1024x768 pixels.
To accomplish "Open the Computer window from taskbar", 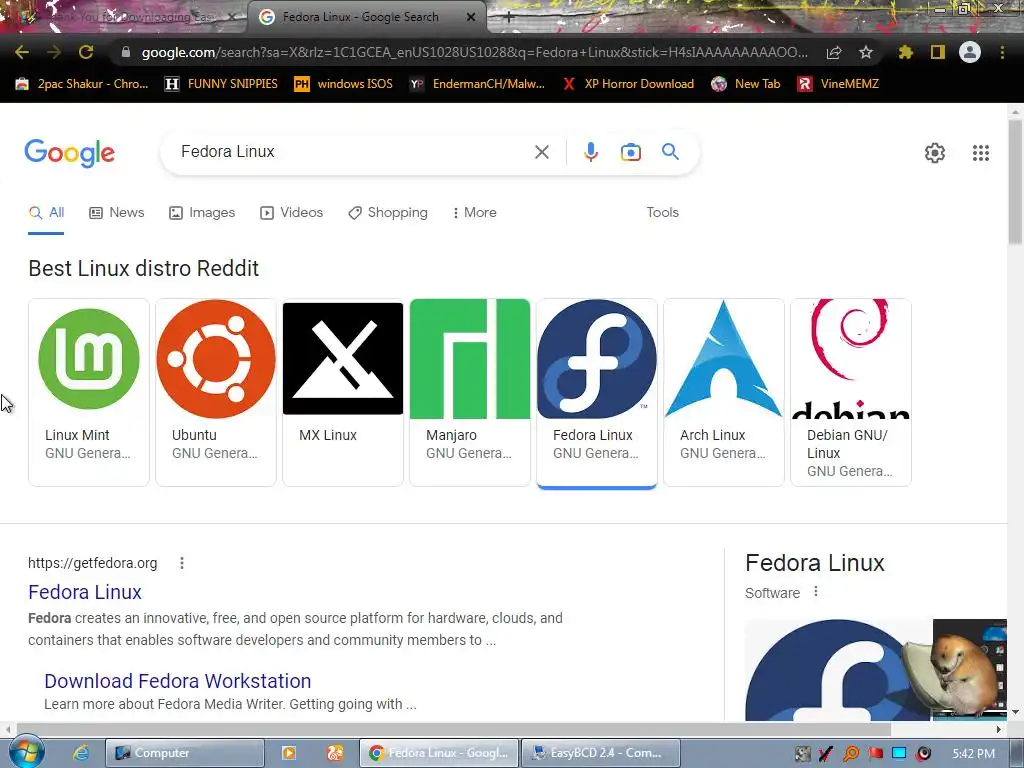I will (185, 753).
